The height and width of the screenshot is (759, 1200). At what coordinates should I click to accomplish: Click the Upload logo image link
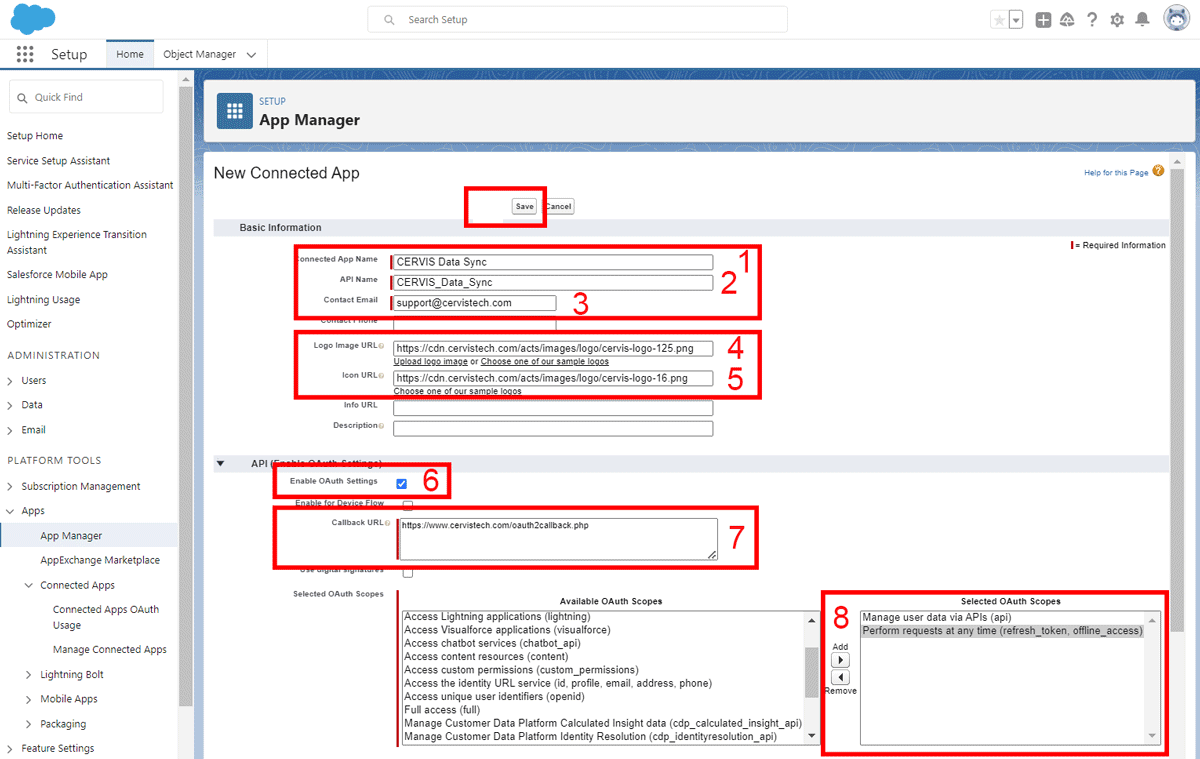click(x=430, y=361)
